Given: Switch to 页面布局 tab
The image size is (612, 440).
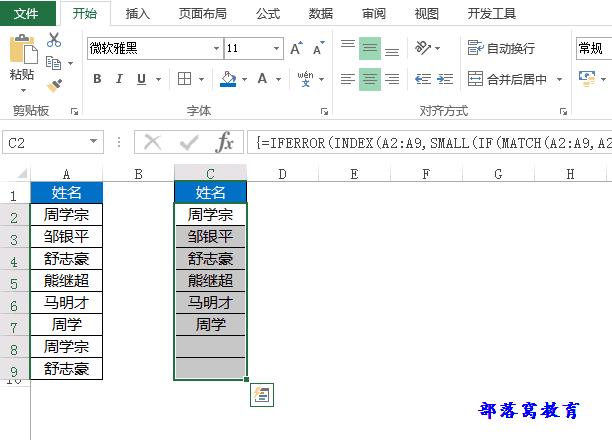Looking at the screenshot, I should 203,14.
